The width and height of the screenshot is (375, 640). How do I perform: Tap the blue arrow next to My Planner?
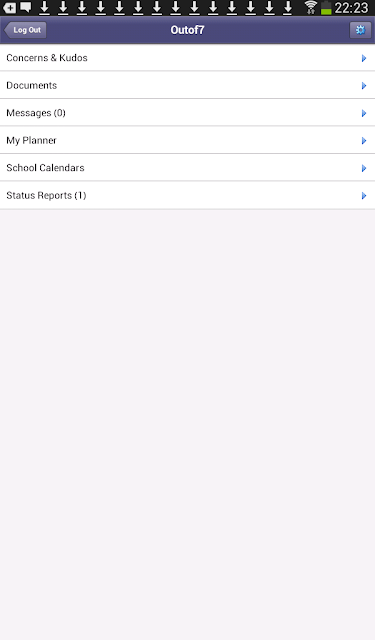(x=364, y=141)
